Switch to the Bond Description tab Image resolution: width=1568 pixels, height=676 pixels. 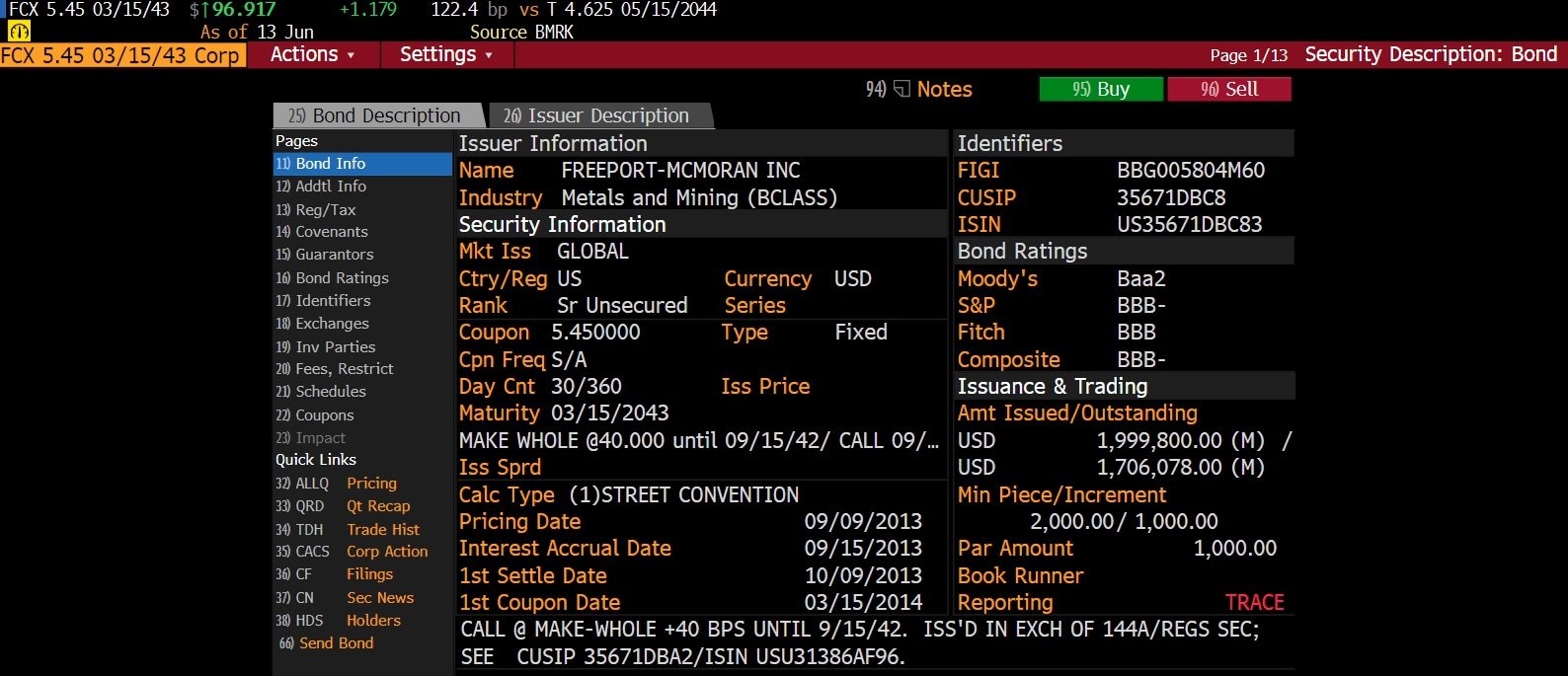pos(378,116)
